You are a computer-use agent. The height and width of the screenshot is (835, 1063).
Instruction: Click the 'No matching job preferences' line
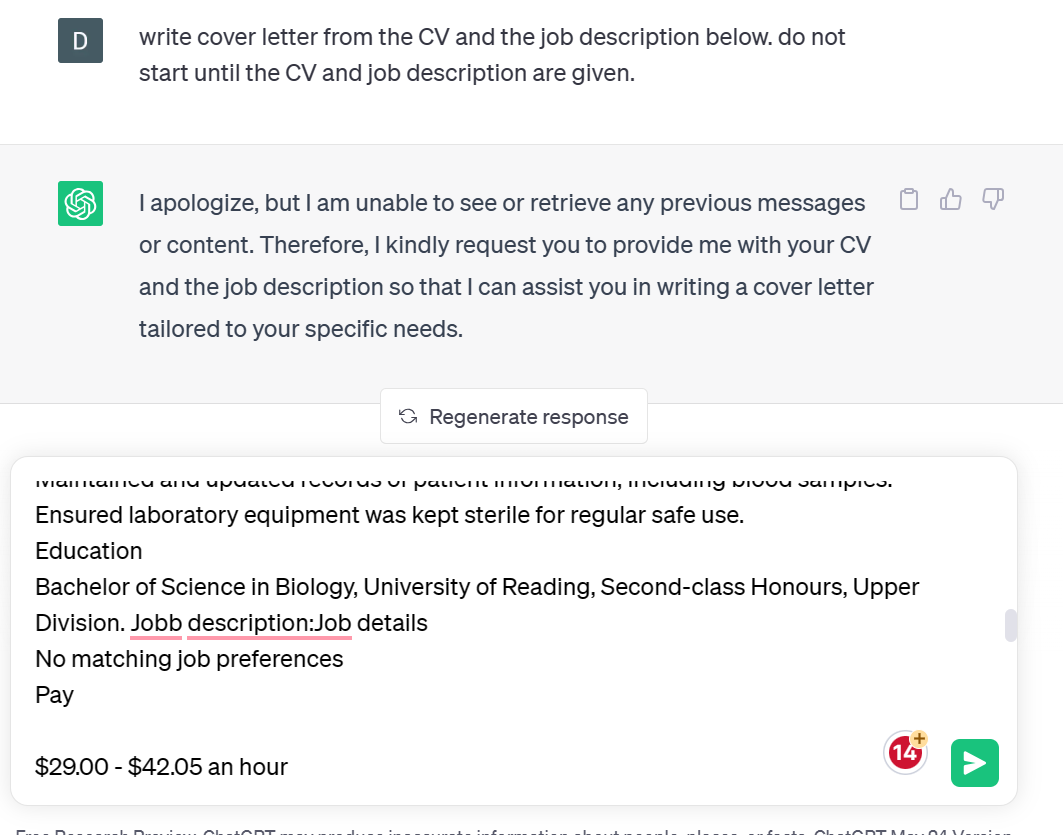(x=189, y=659)
